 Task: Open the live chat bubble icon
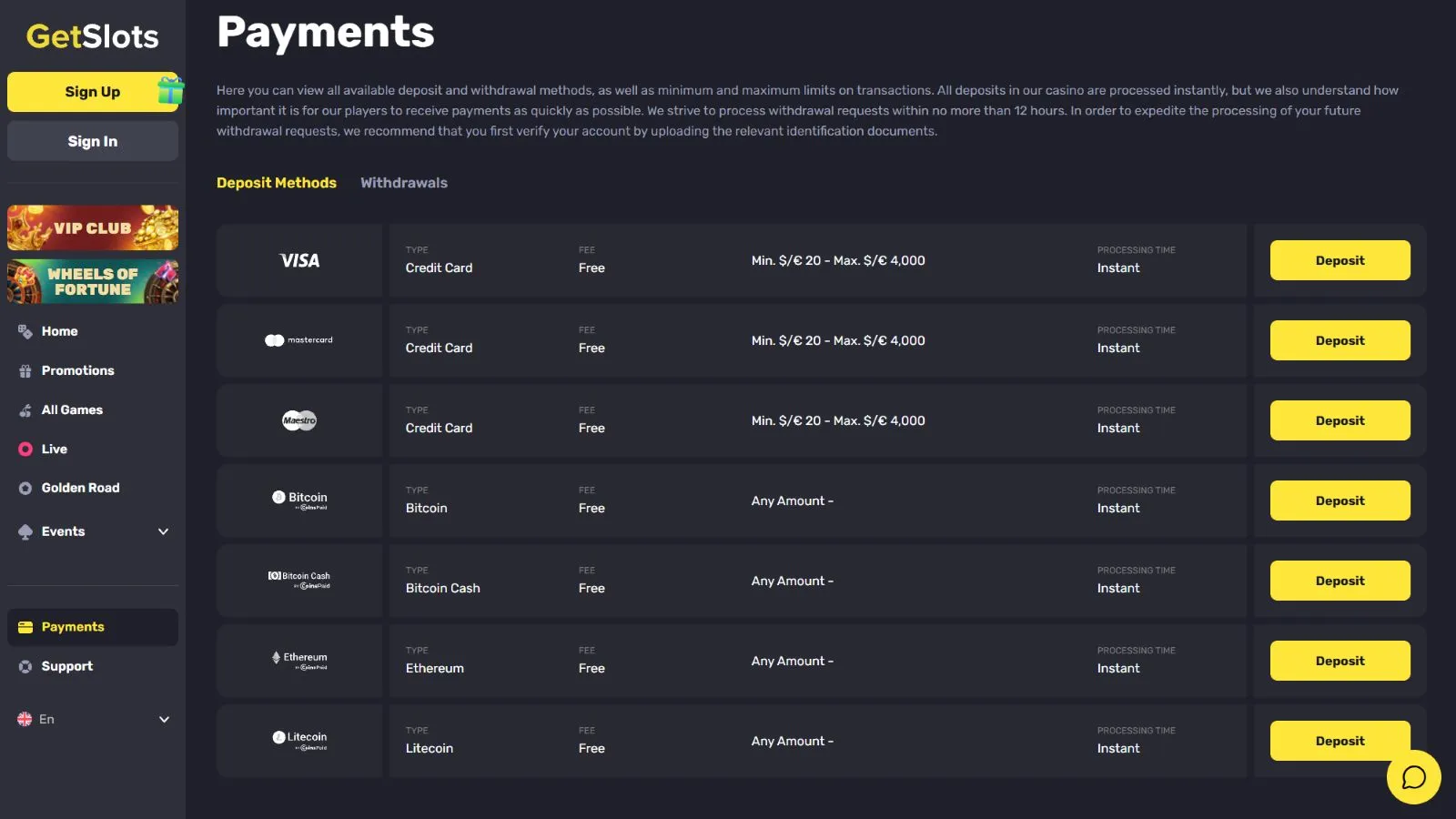[1413, 777]
